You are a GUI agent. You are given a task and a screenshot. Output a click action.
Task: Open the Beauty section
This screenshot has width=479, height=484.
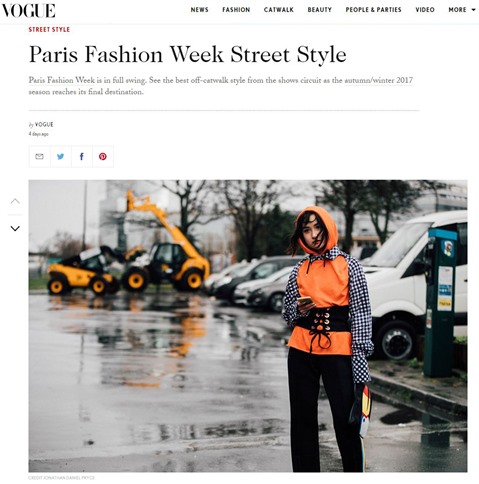click(x=319, y=10)
